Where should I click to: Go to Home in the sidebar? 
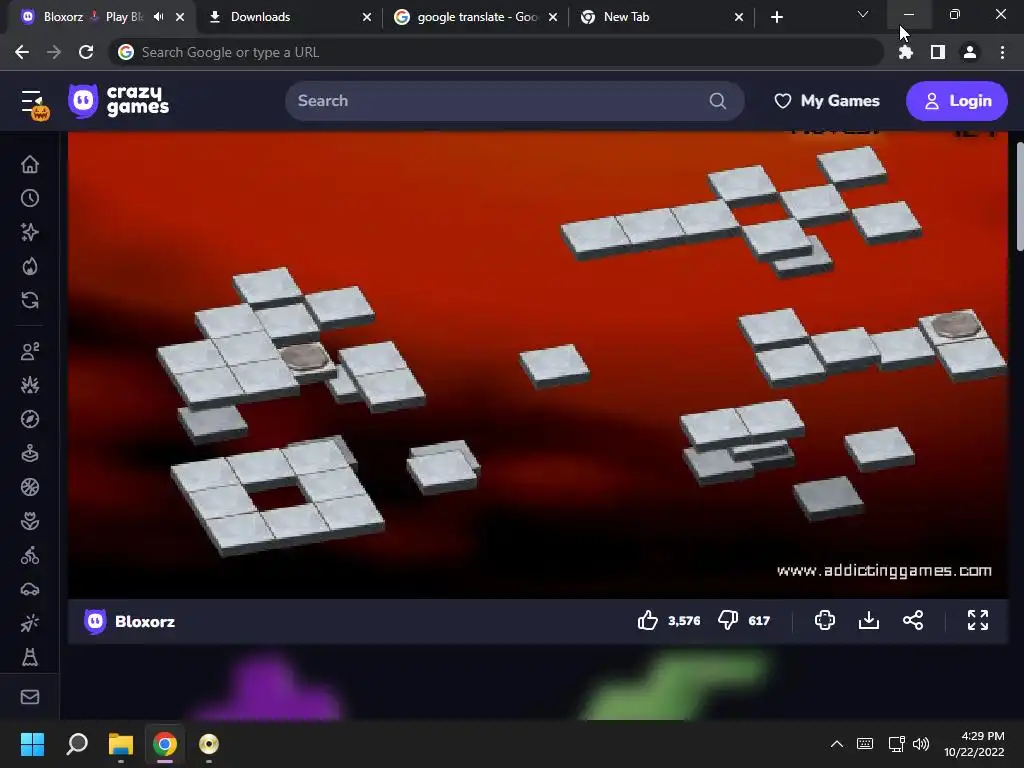tap(30, 164)
